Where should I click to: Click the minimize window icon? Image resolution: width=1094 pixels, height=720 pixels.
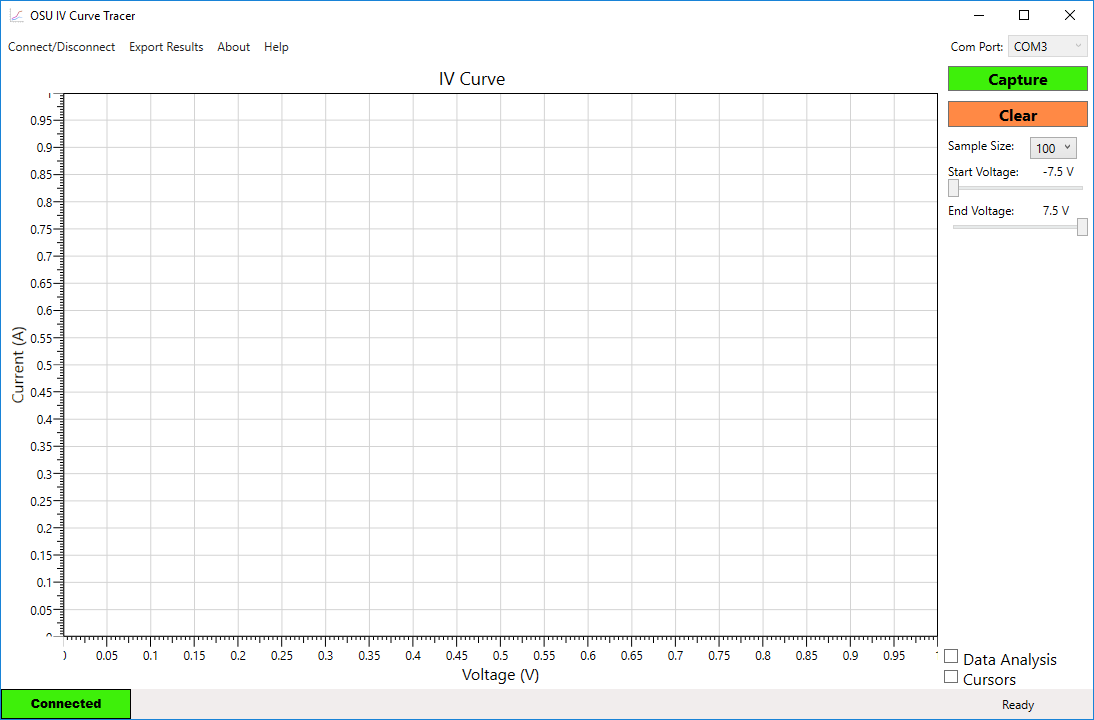coord(978,15)
